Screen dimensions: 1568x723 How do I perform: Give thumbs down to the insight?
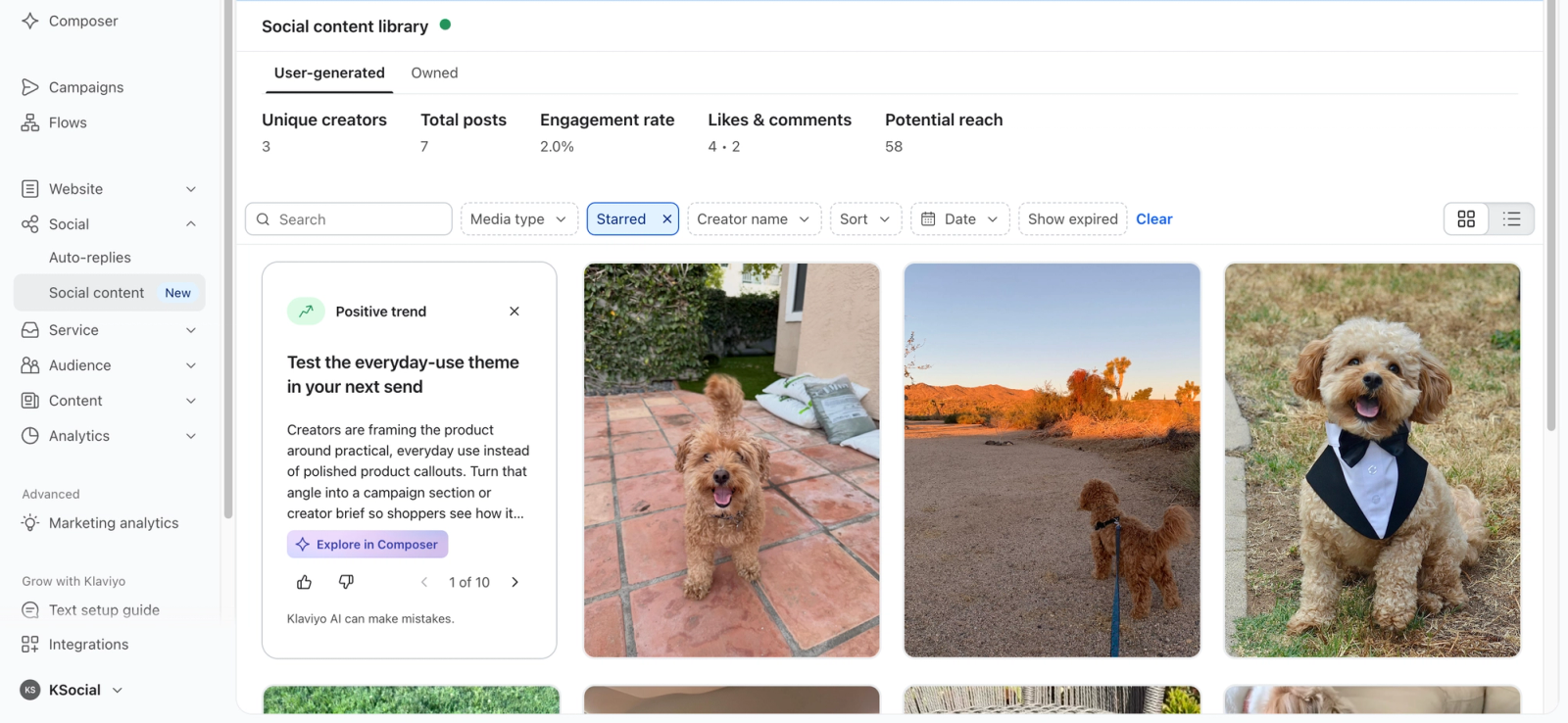pos(346,582)
